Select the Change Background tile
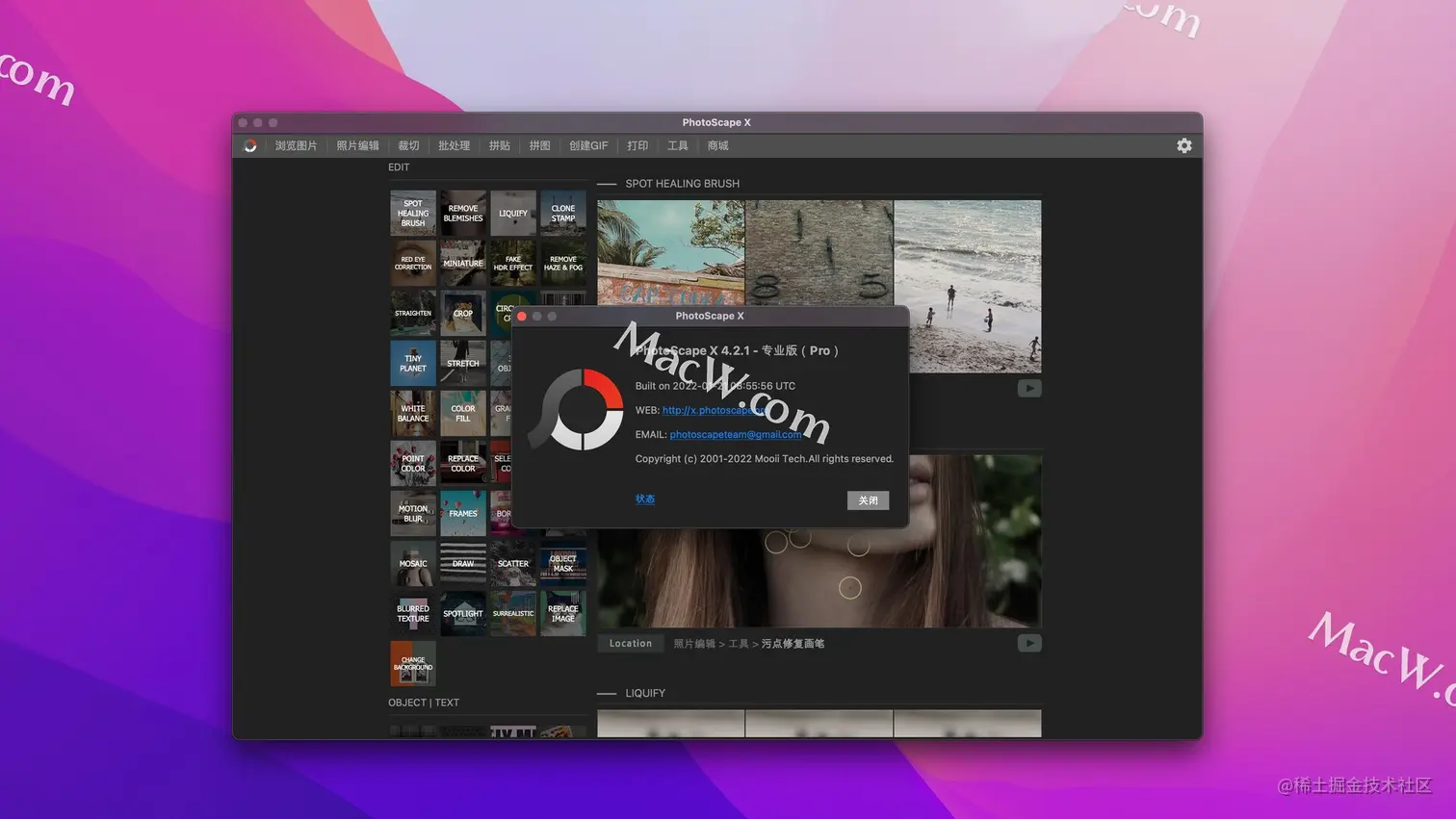 click(413, 663)
